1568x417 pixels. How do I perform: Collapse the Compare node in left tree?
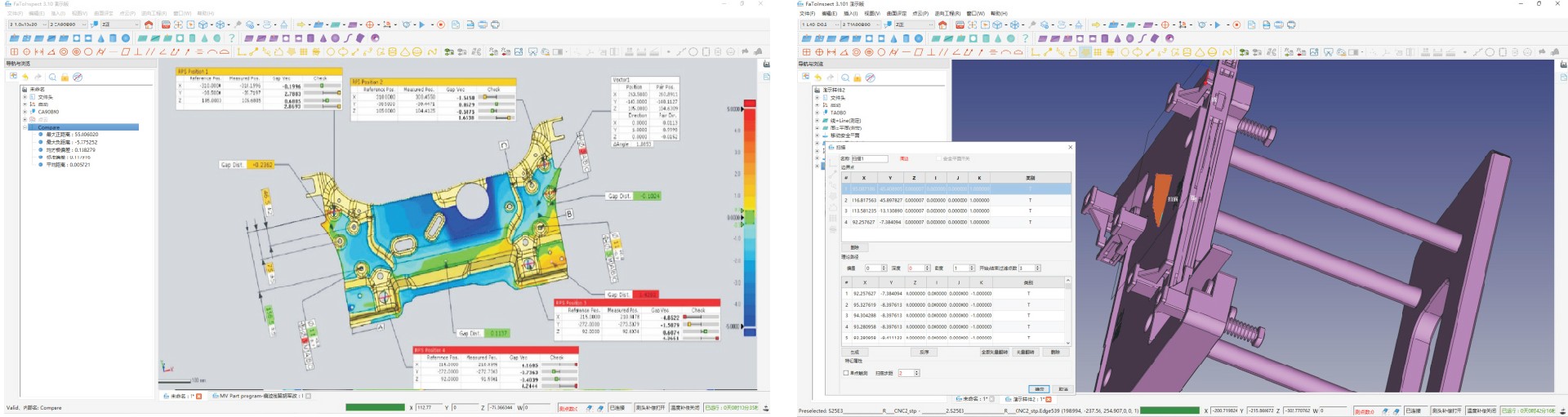pos(25,127)
